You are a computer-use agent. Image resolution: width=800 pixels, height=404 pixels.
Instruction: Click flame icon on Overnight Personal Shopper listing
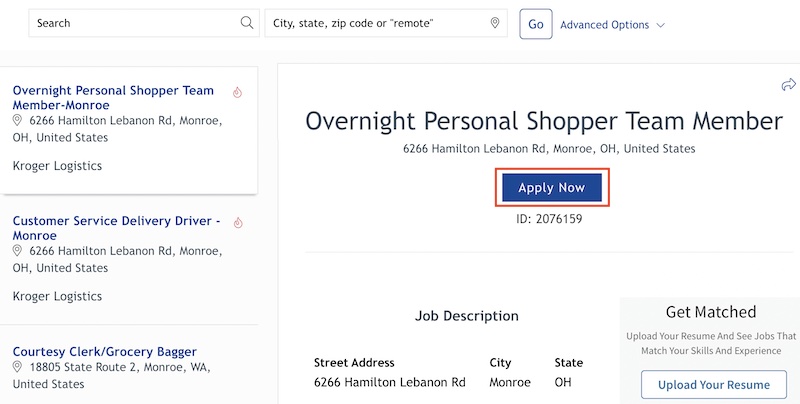pos(237,92)
